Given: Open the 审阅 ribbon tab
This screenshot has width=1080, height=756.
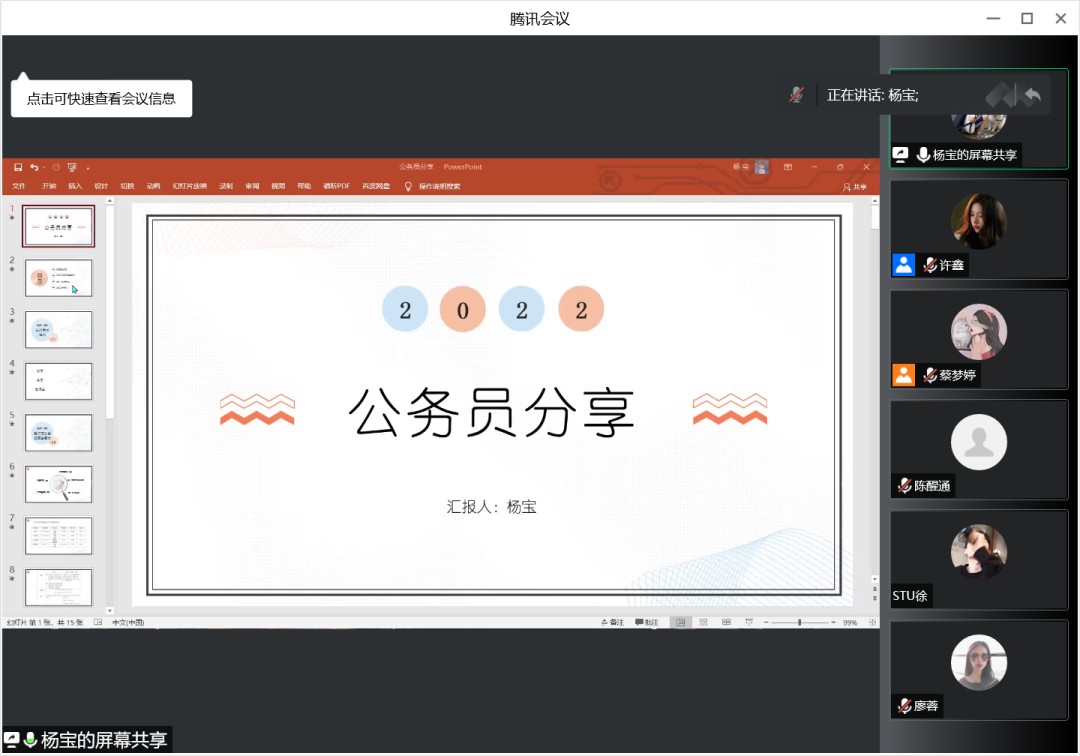Looking at the screenshot, I should [x=252, y=186].
